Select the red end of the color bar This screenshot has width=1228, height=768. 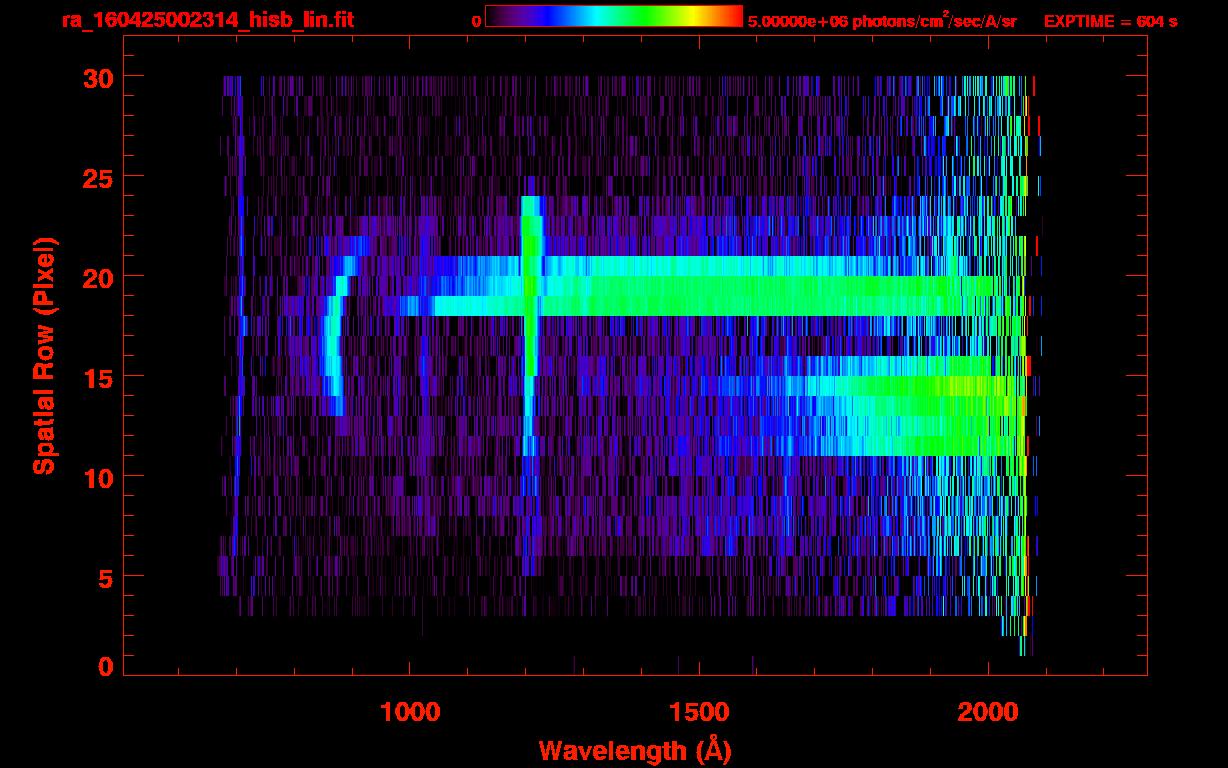tap(733, 17)
